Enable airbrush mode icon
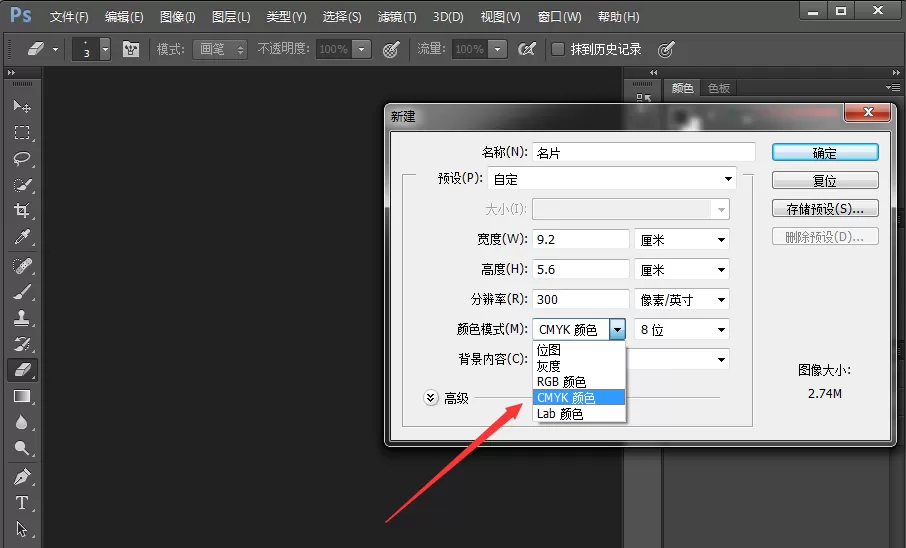Viewport: 906px width, 548px height. coord(526,50)
